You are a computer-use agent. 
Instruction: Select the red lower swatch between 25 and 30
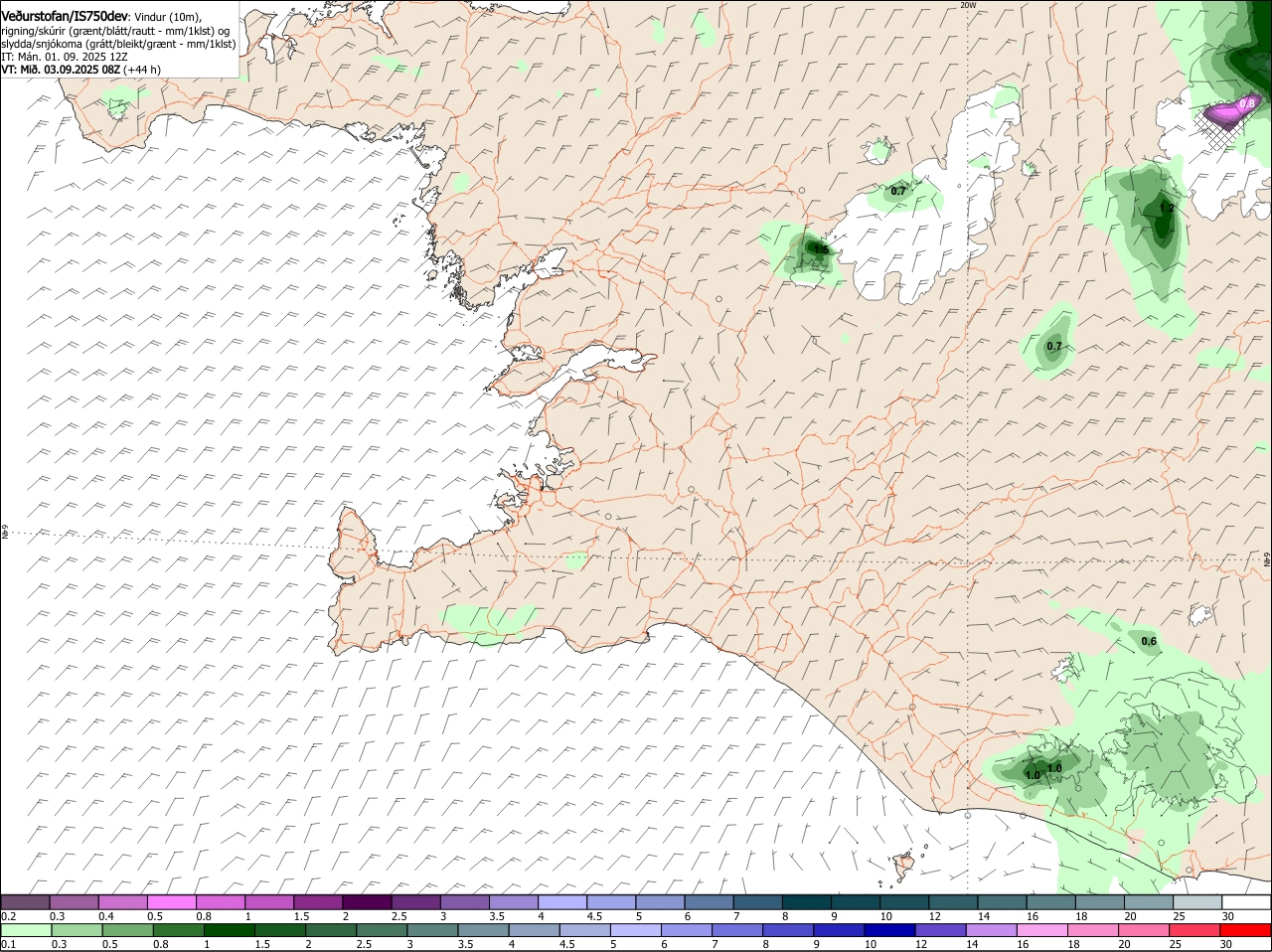click(1195, 930)
